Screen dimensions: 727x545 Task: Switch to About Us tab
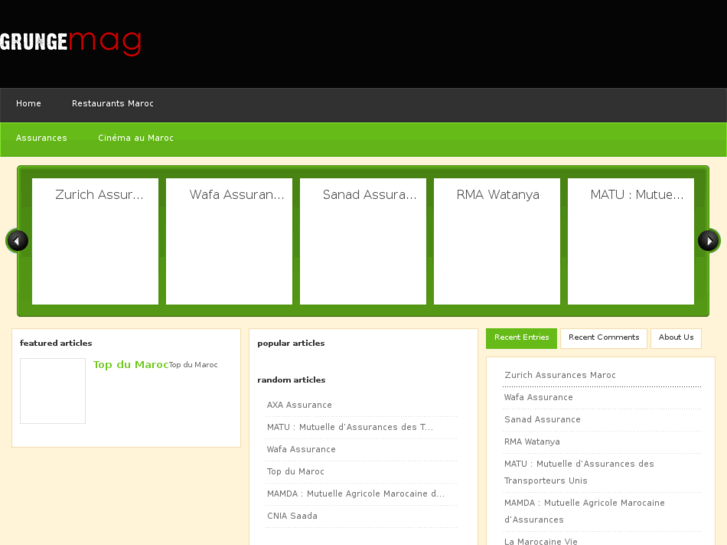676,338
